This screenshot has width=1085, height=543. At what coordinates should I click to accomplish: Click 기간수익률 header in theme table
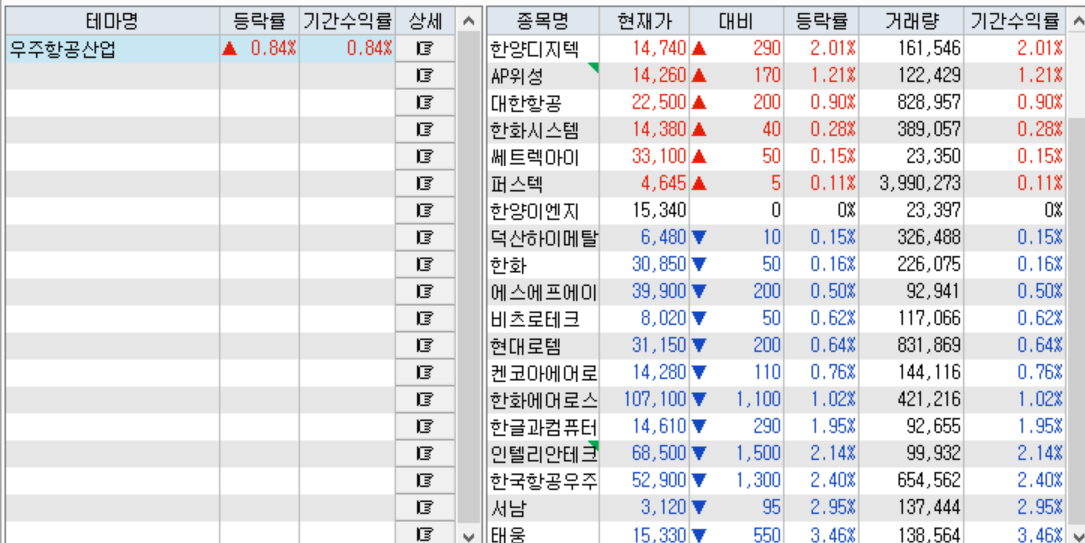347,21
